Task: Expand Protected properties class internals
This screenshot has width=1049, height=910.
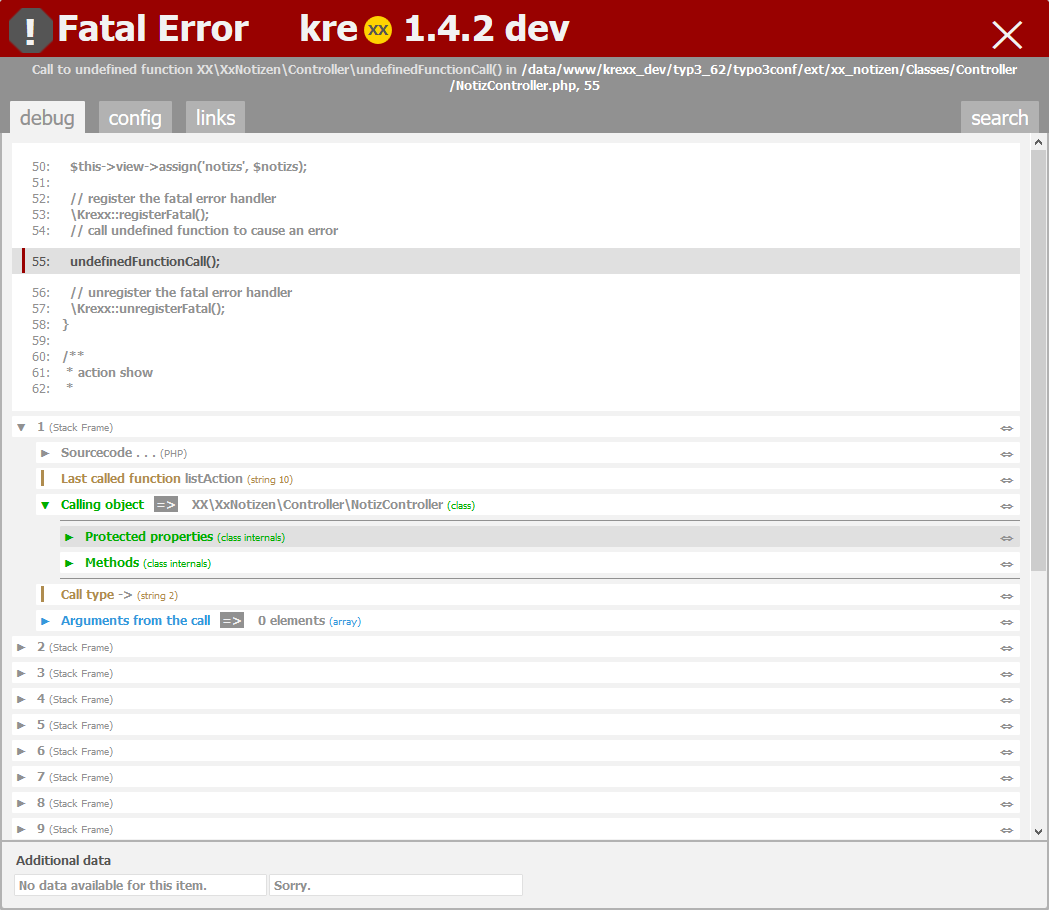Action: pos(69,537)
